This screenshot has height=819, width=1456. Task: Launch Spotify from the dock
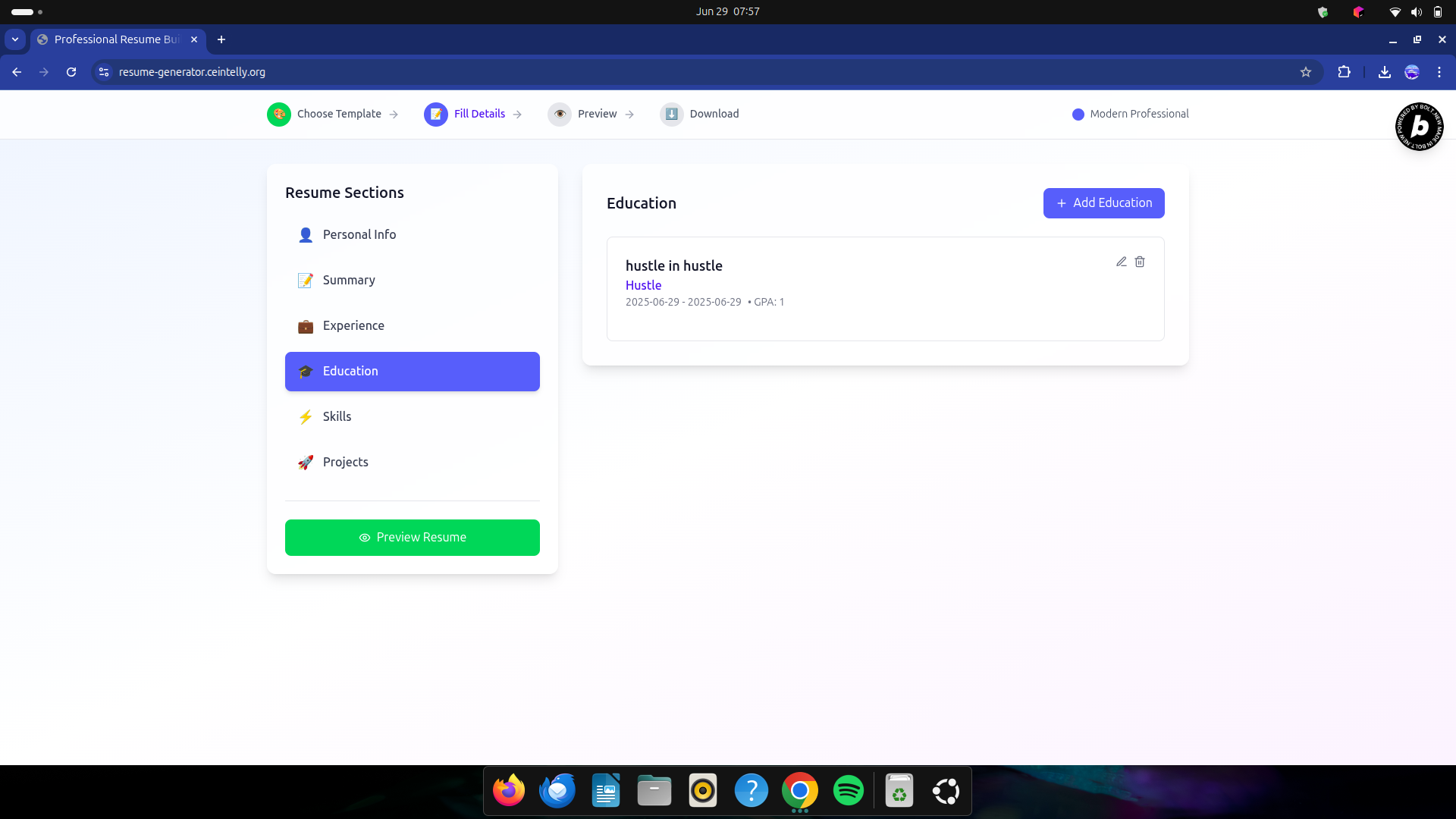[848, 791]
